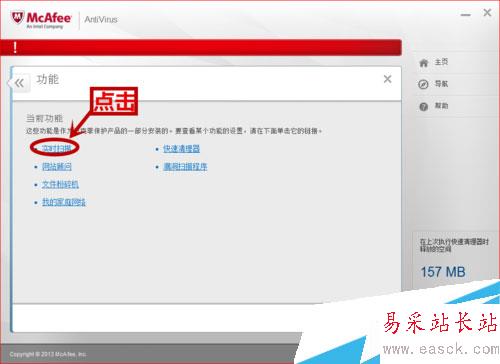500x364 pixels.
Task: Click the McAfee copyright footer text
Action: pyautogui.click(x=48, y=354)
